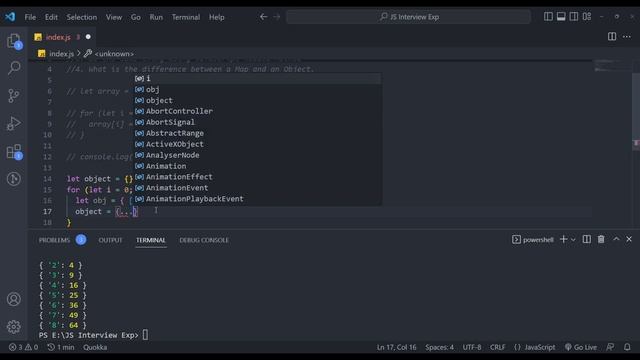Change encoding via UTF-8 status item
640x360 pixels.
[472, 347]
